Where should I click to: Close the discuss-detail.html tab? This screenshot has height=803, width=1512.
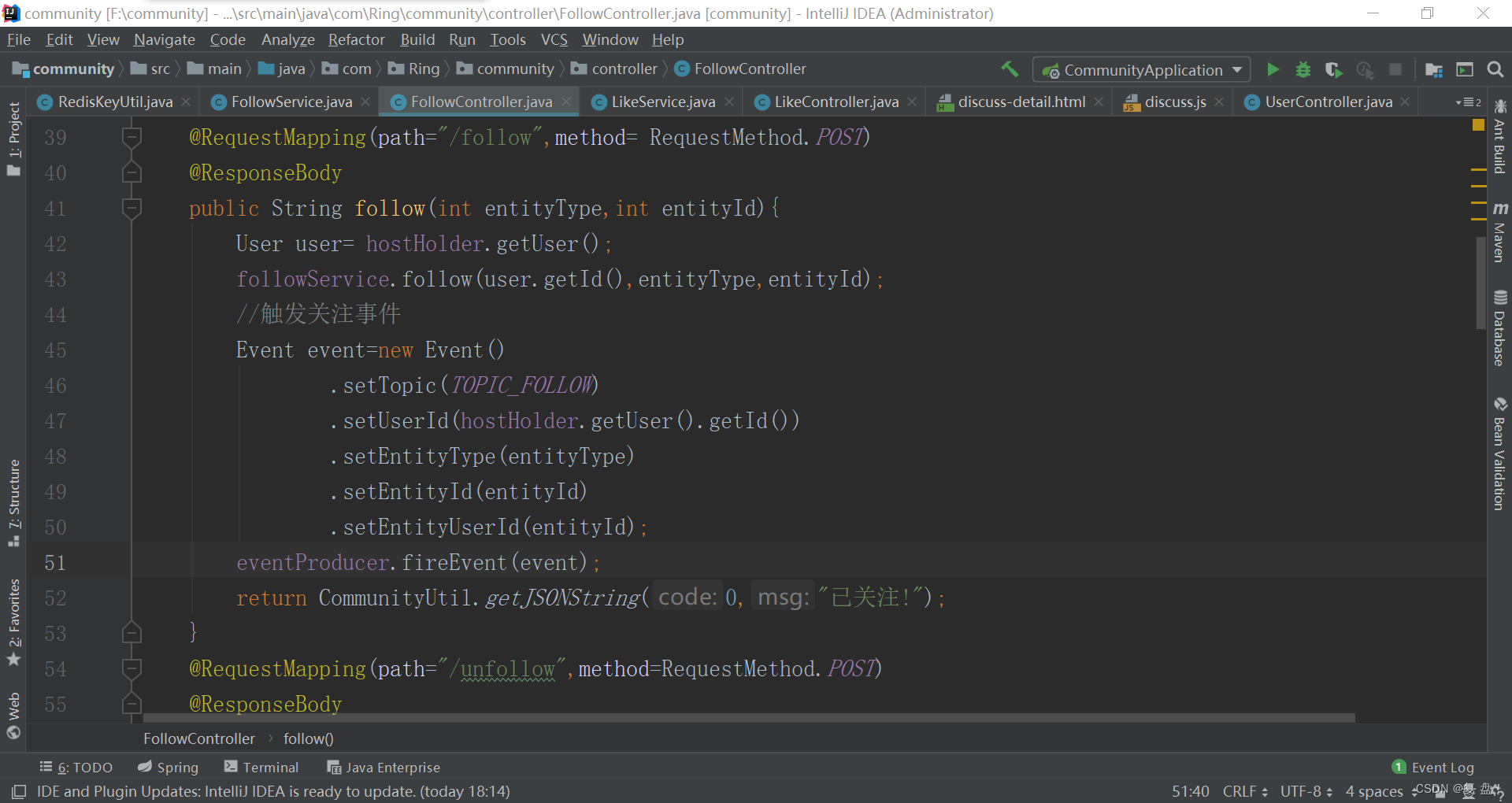pyautogui.click(x=1099, y=102)
